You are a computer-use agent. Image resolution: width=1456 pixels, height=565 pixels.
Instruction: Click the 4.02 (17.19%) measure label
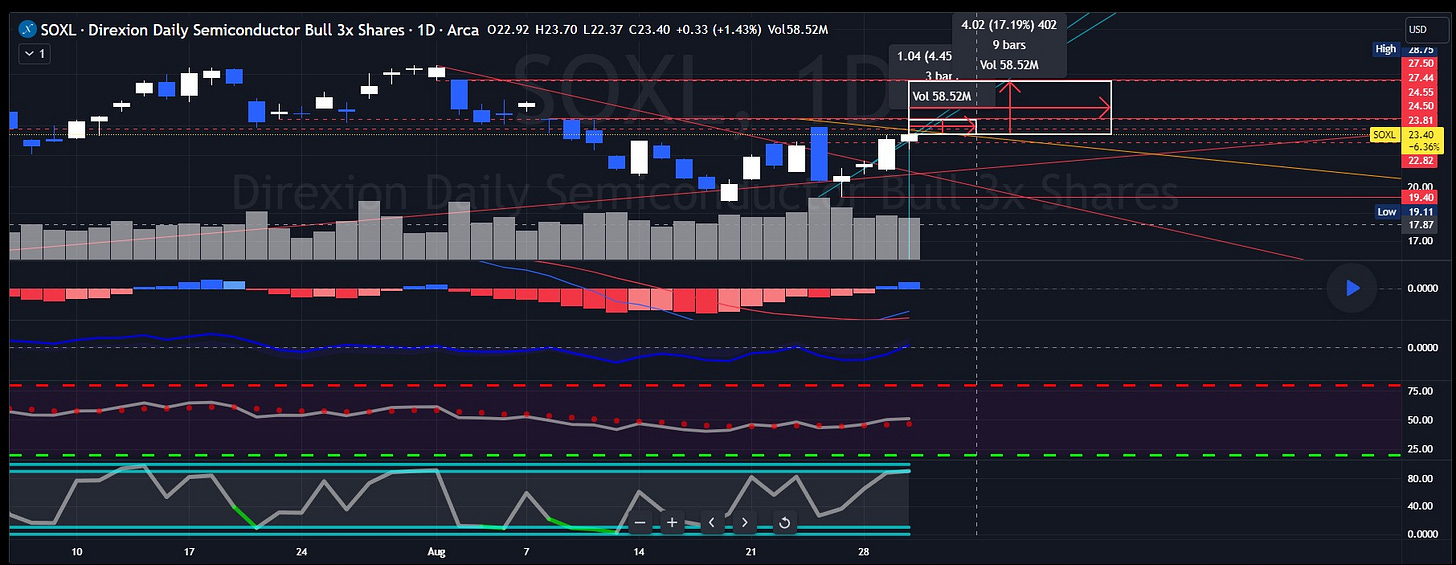point(1008,24)
